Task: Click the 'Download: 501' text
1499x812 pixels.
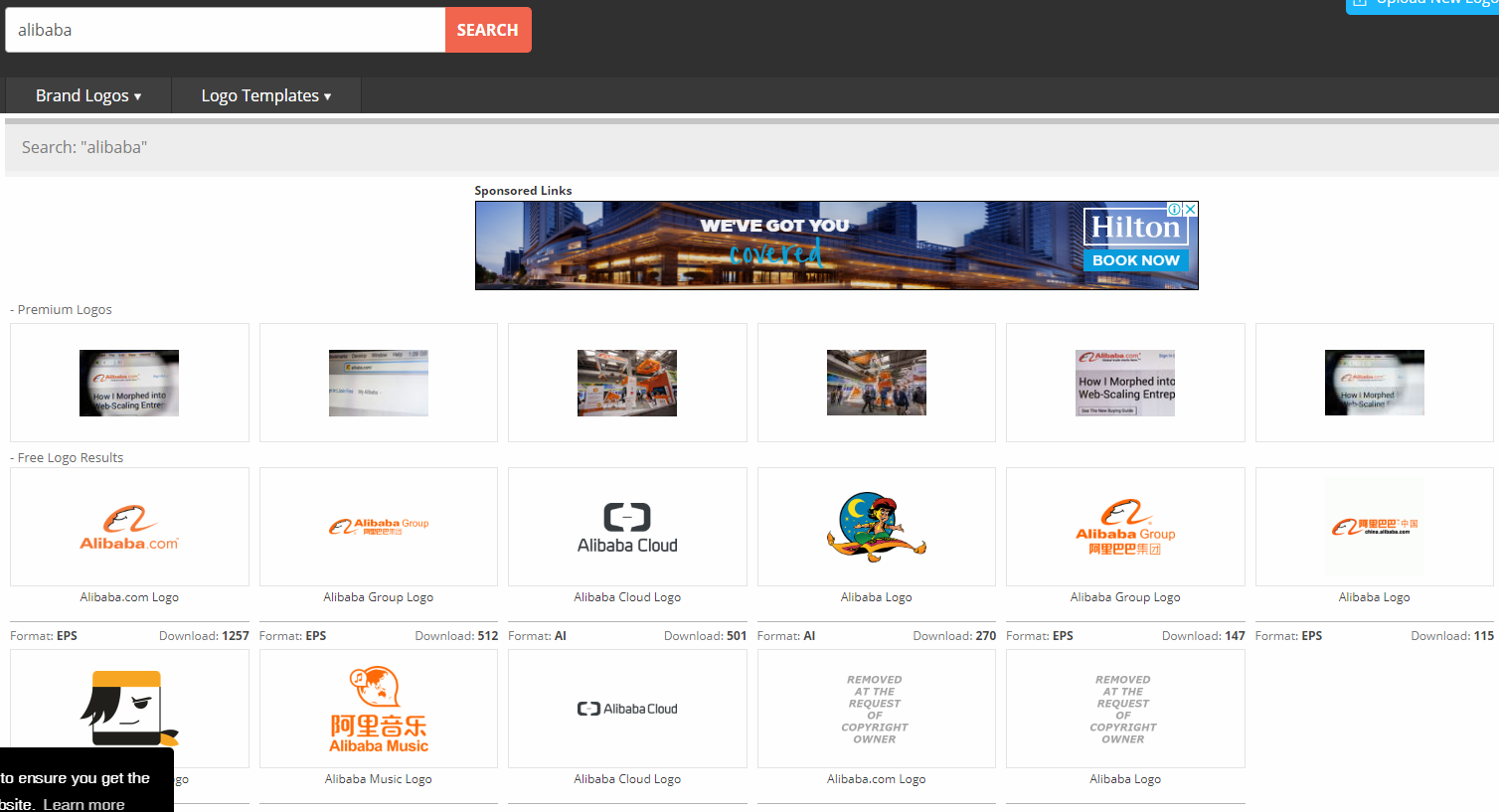Action: tap(706, 636)
